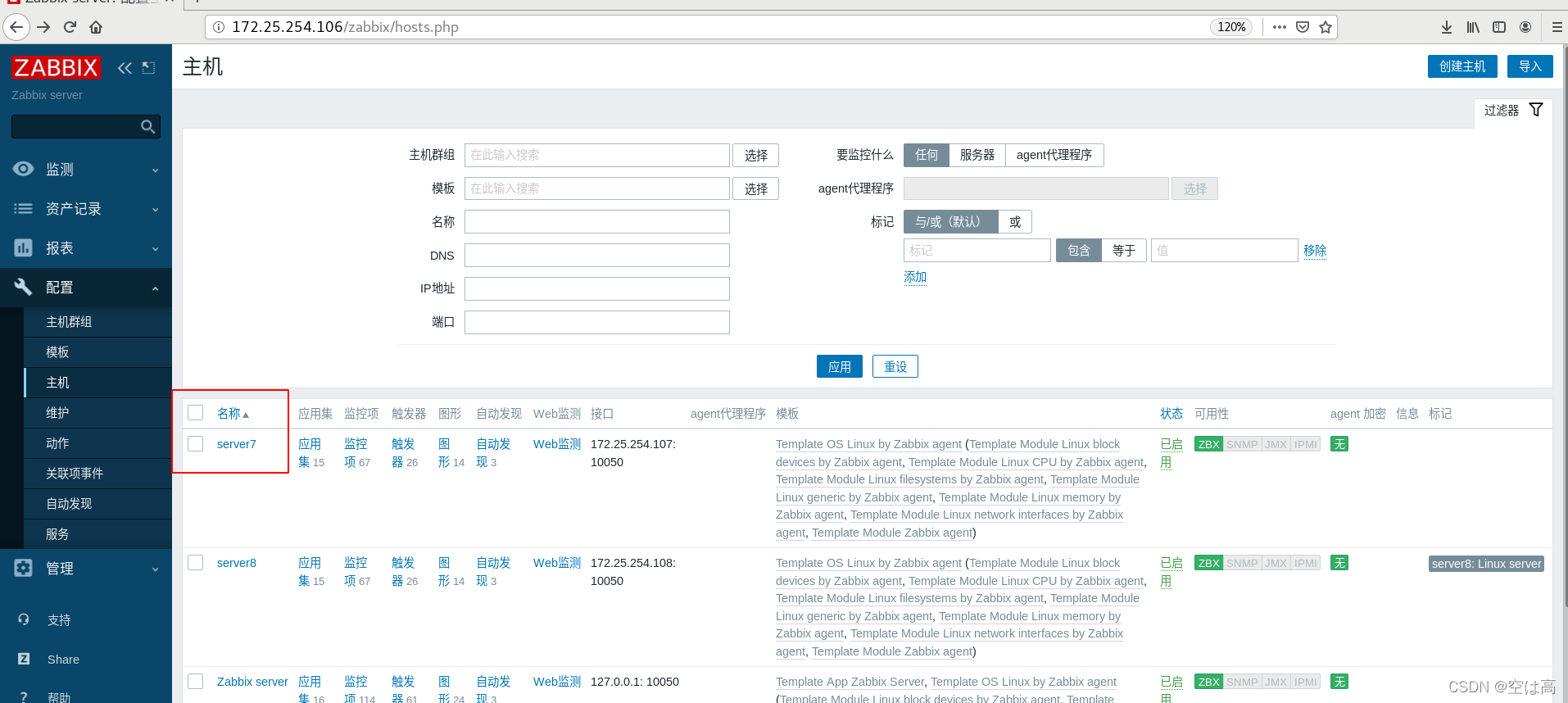Click the Zabbix logo
The width and height of the screenshot is (1568, 703).
coord(56,67)
